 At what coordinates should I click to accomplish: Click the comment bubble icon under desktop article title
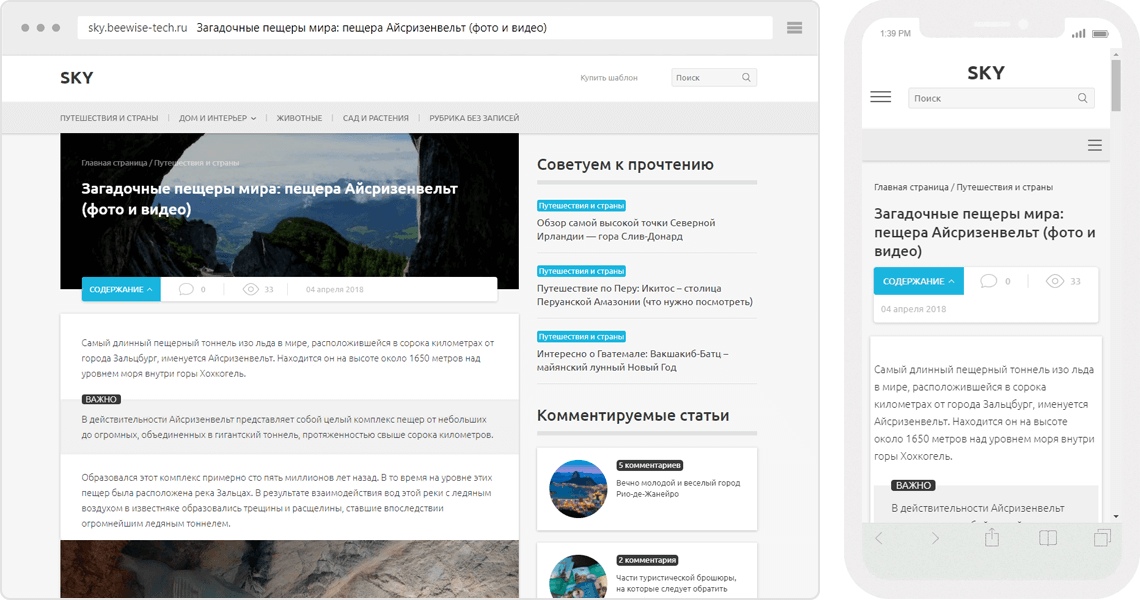click(186, 289)
